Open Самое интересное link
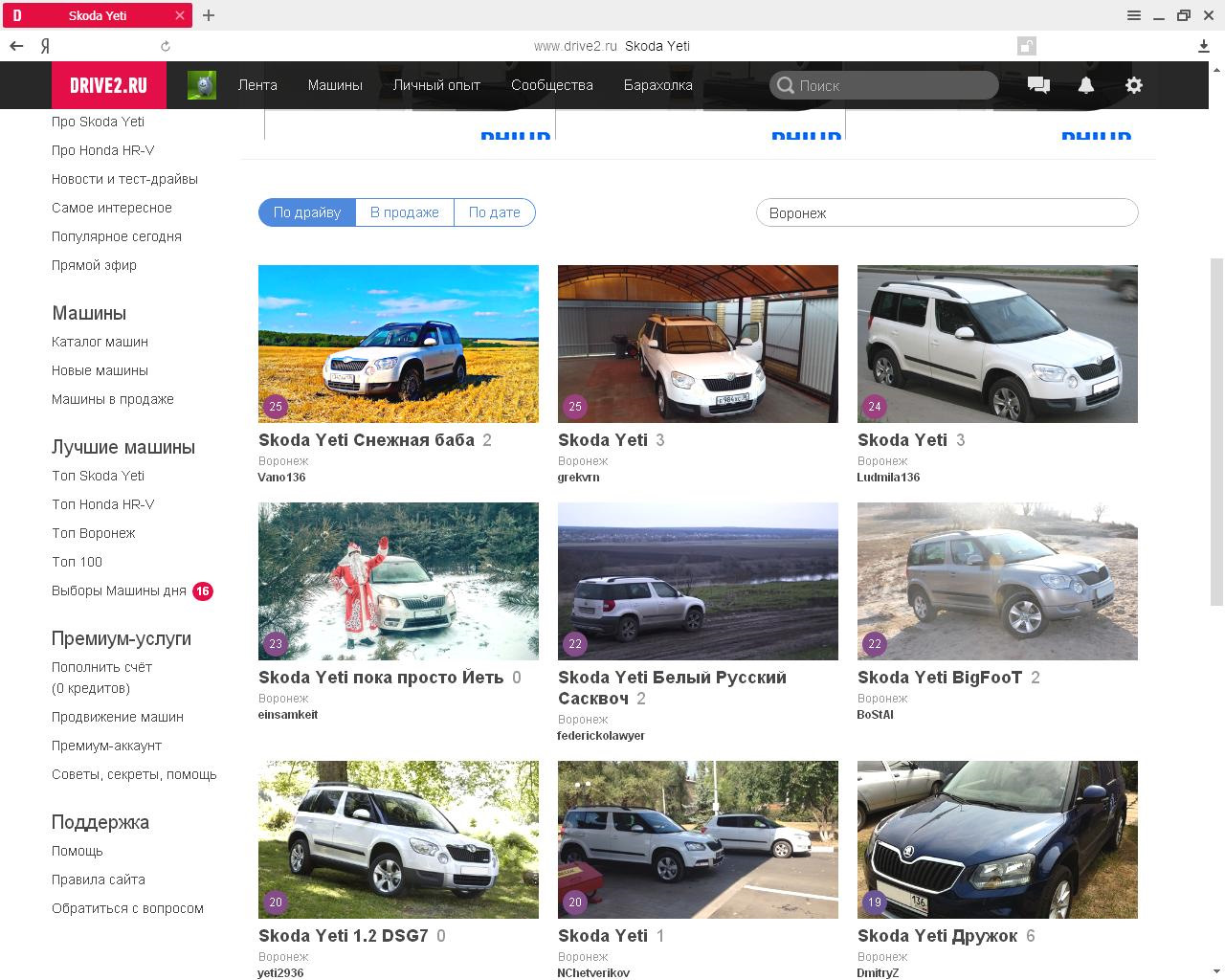1225x980 pixels. click(112, 208)
